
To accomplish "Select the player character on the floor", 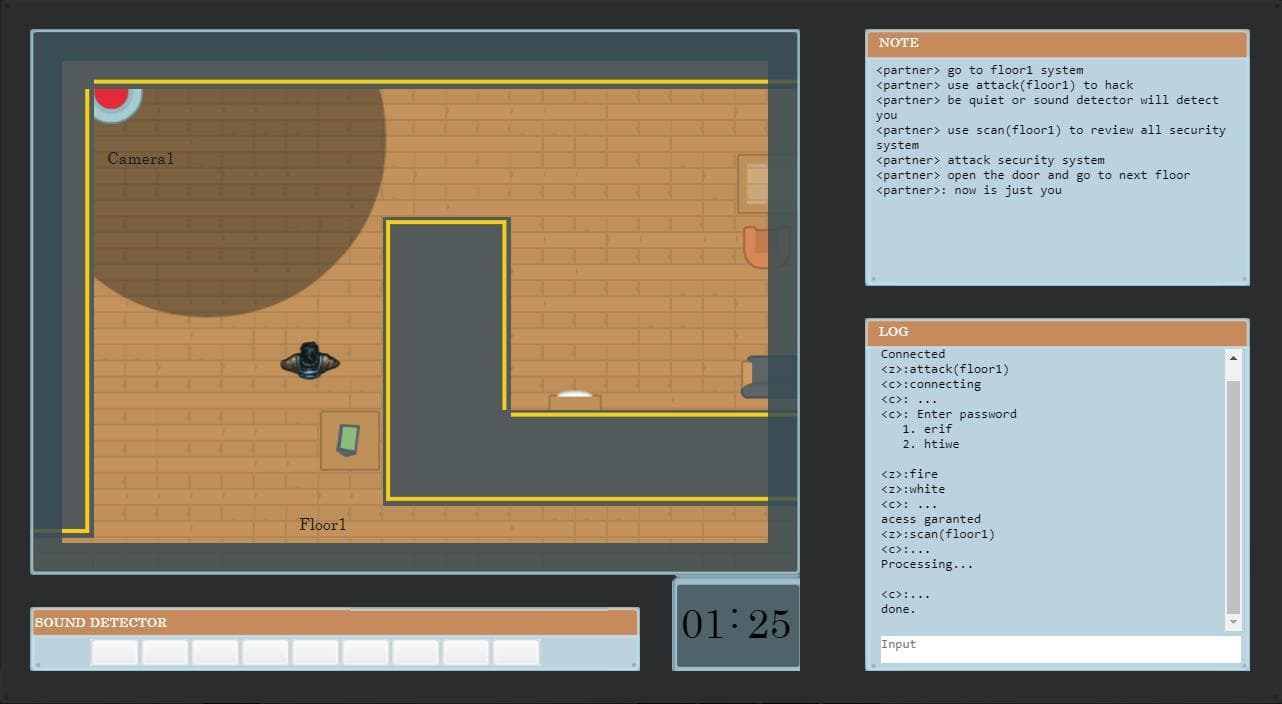I will (310, 361).
